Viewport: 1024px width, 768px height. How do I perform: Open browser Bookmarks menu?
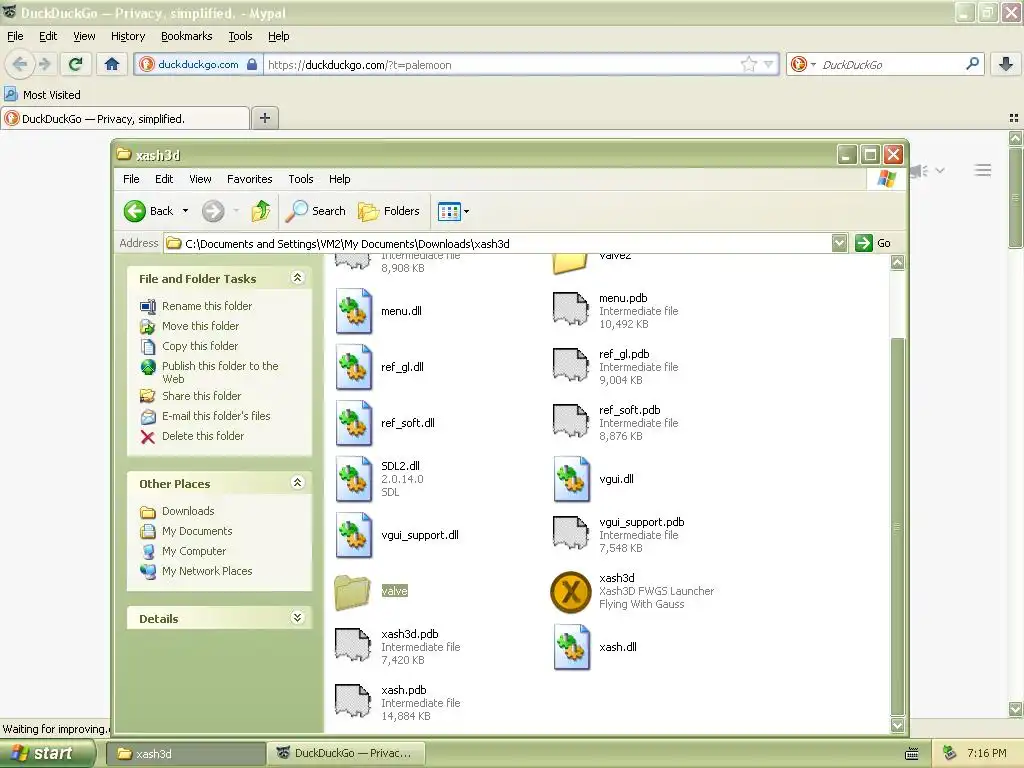pyautogui.click(x=187, y=36)
